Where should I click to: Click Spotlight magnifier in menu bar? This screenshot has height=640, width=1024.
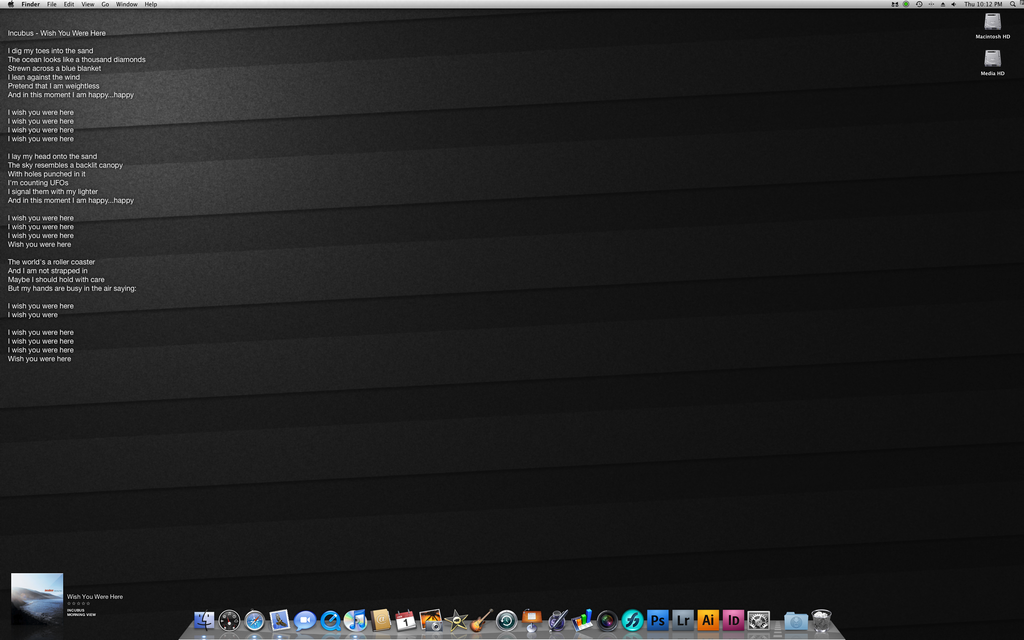pos(1013,4)
